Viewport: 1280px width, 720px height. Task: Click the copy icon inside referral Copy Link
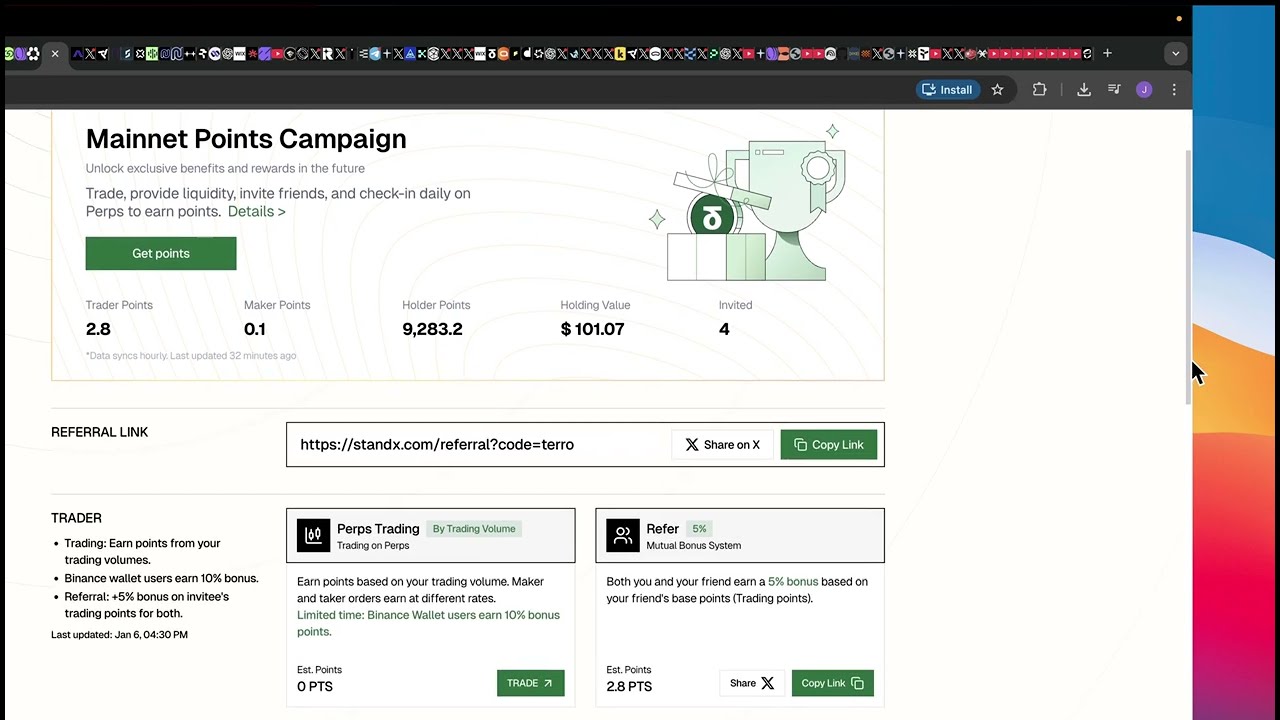click(x=800, y=445)
